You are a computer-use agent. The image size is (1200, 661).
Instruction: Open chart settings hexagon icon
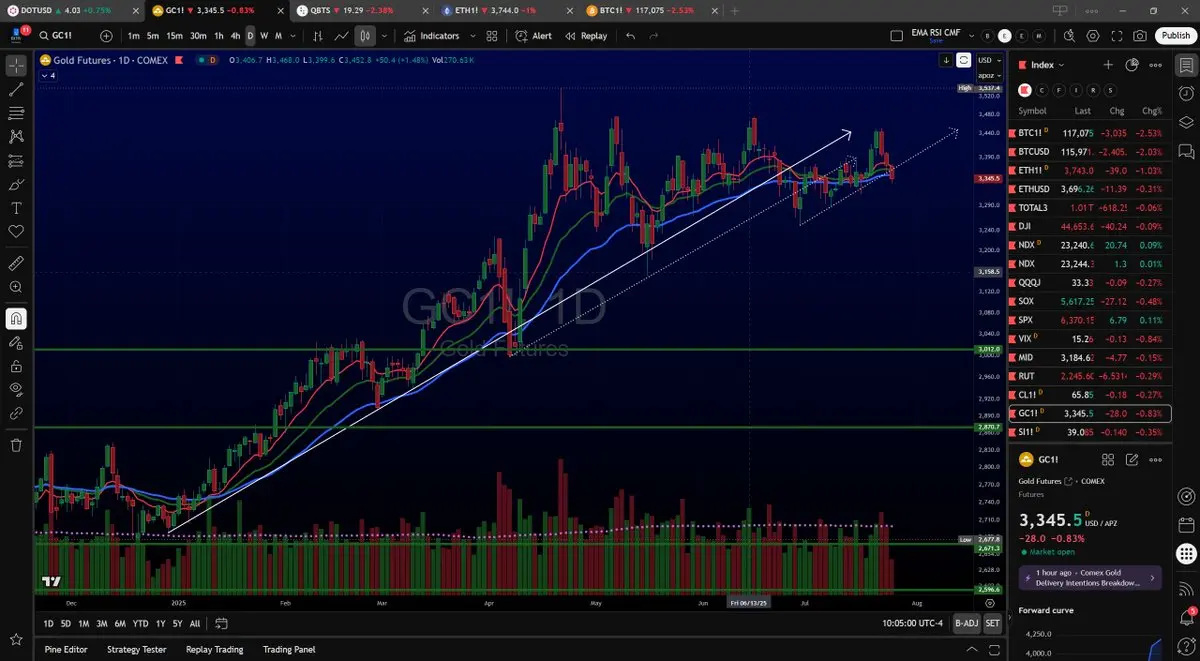(1092, 36)
